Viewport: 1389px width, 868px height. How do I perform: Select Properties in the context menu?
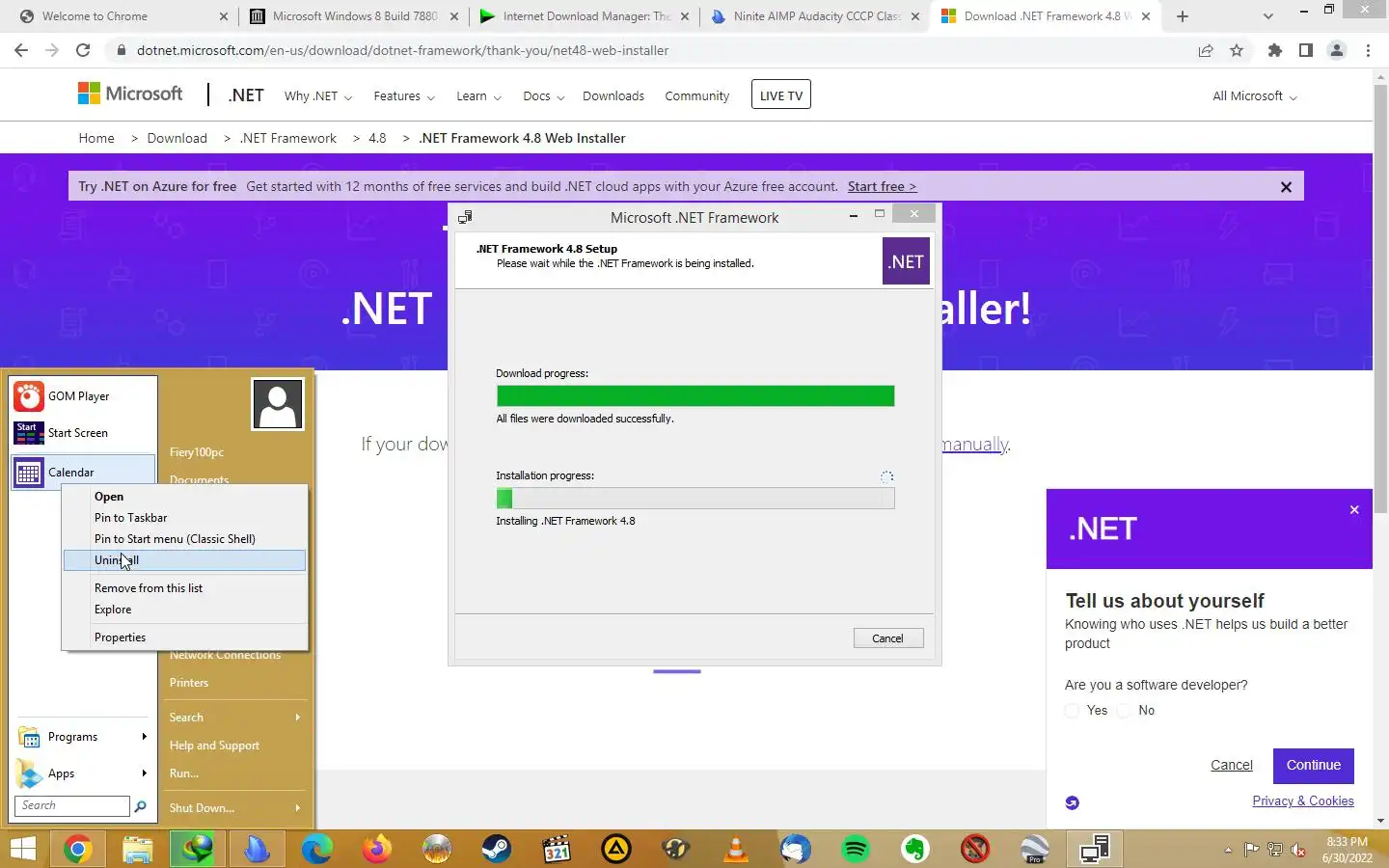pos(184,637)
